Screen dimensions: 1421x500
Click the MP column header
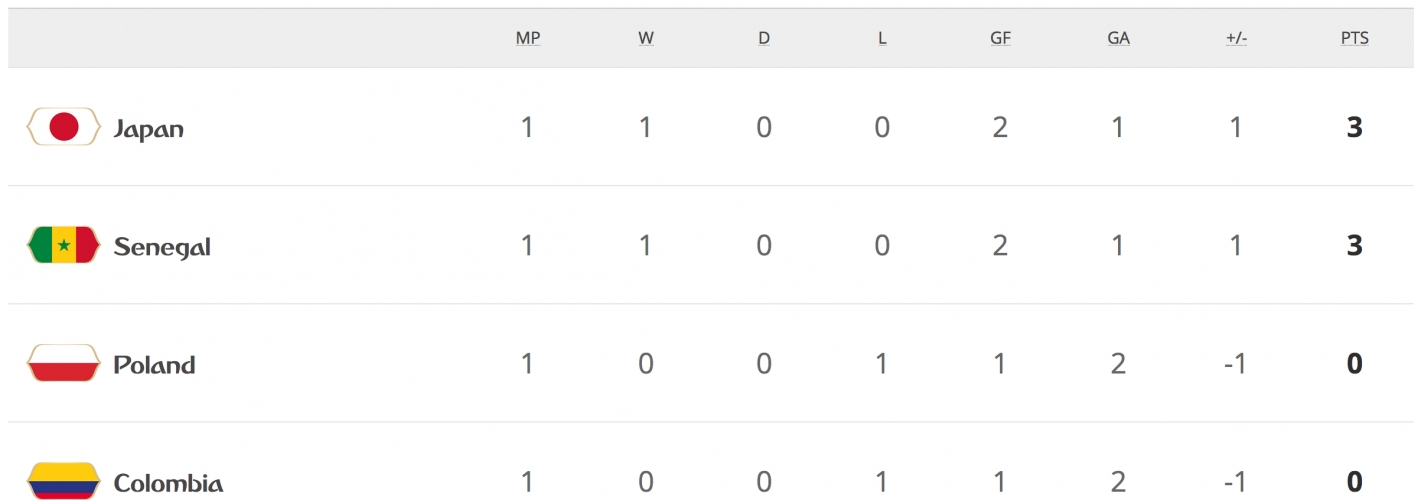[x=528, y=38]
